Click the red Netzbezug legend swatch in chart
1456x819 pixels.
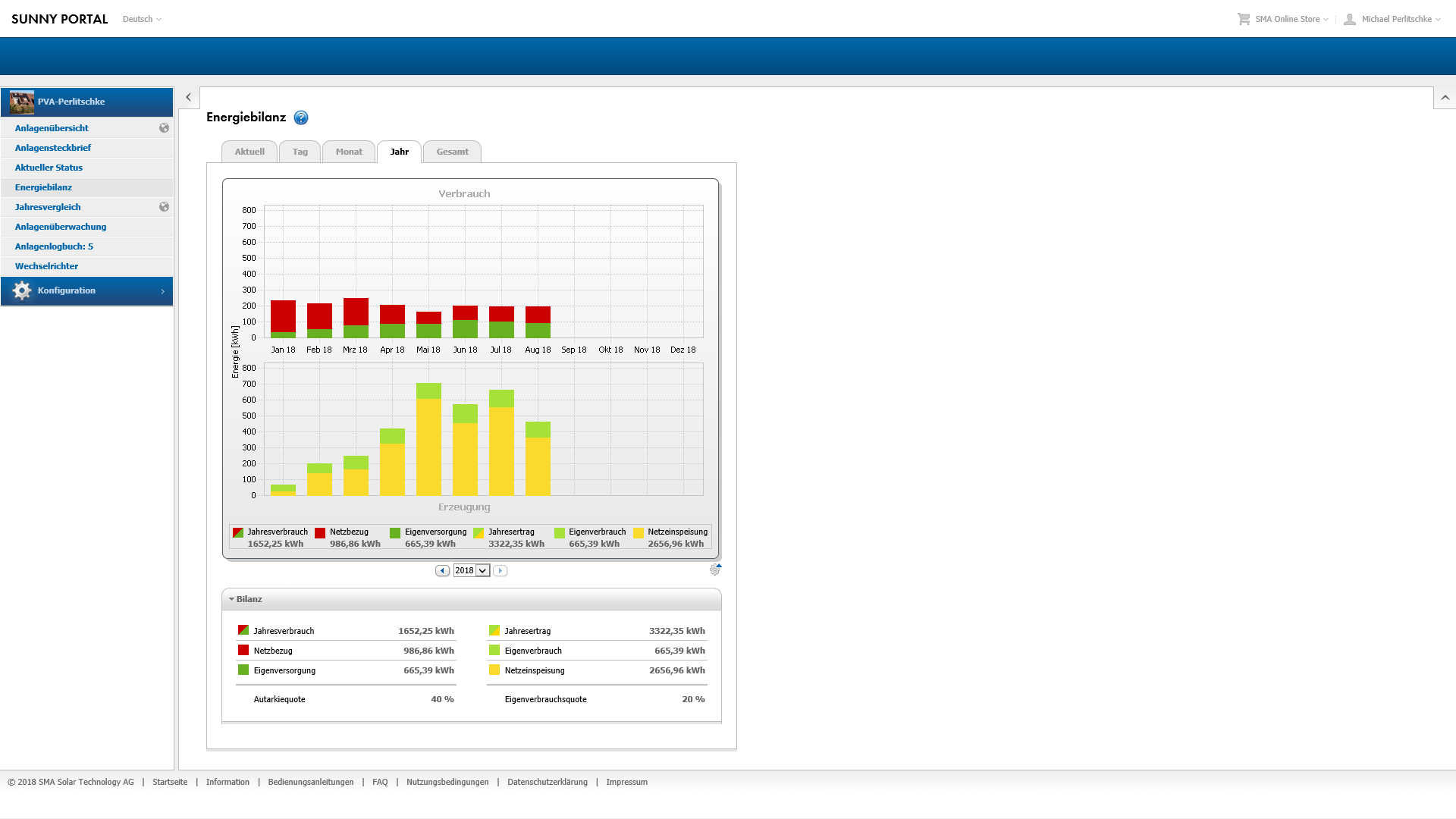[x=320, y=533]
